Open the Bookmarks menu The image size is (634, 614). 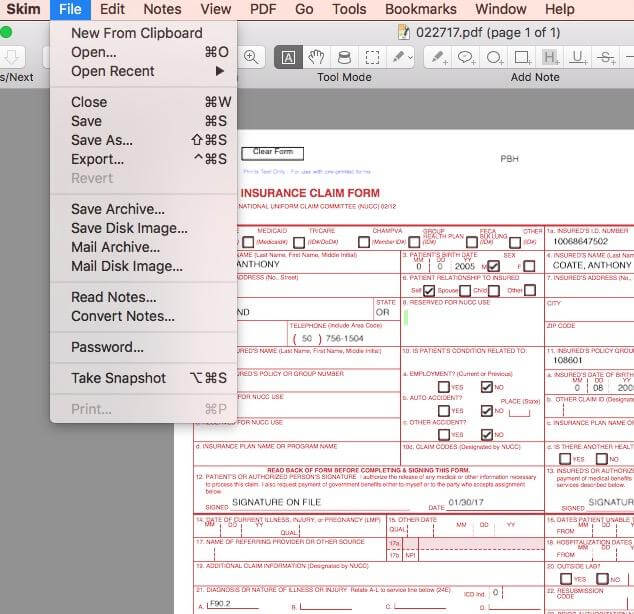(x=421, y=9)
